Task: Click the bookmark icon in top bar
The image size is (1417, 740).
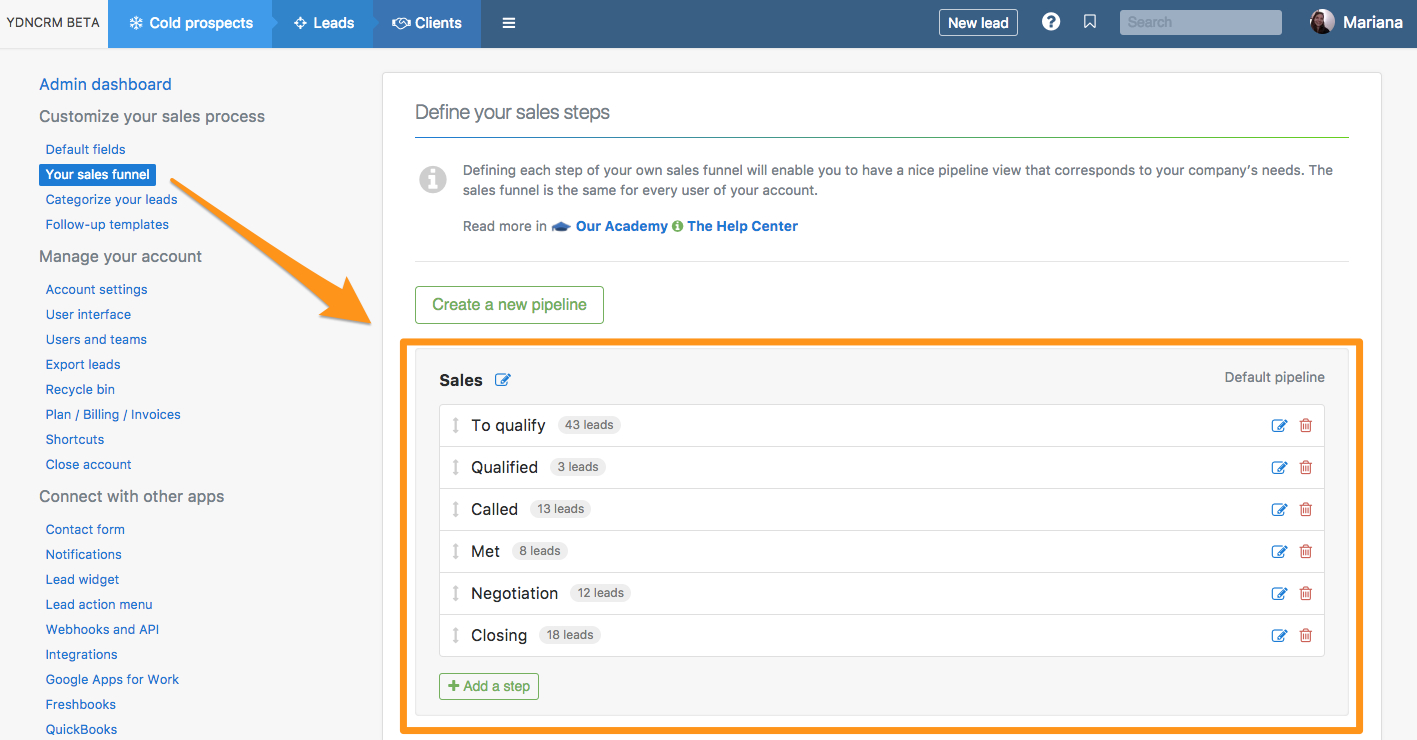Action: coord(1090,22)
